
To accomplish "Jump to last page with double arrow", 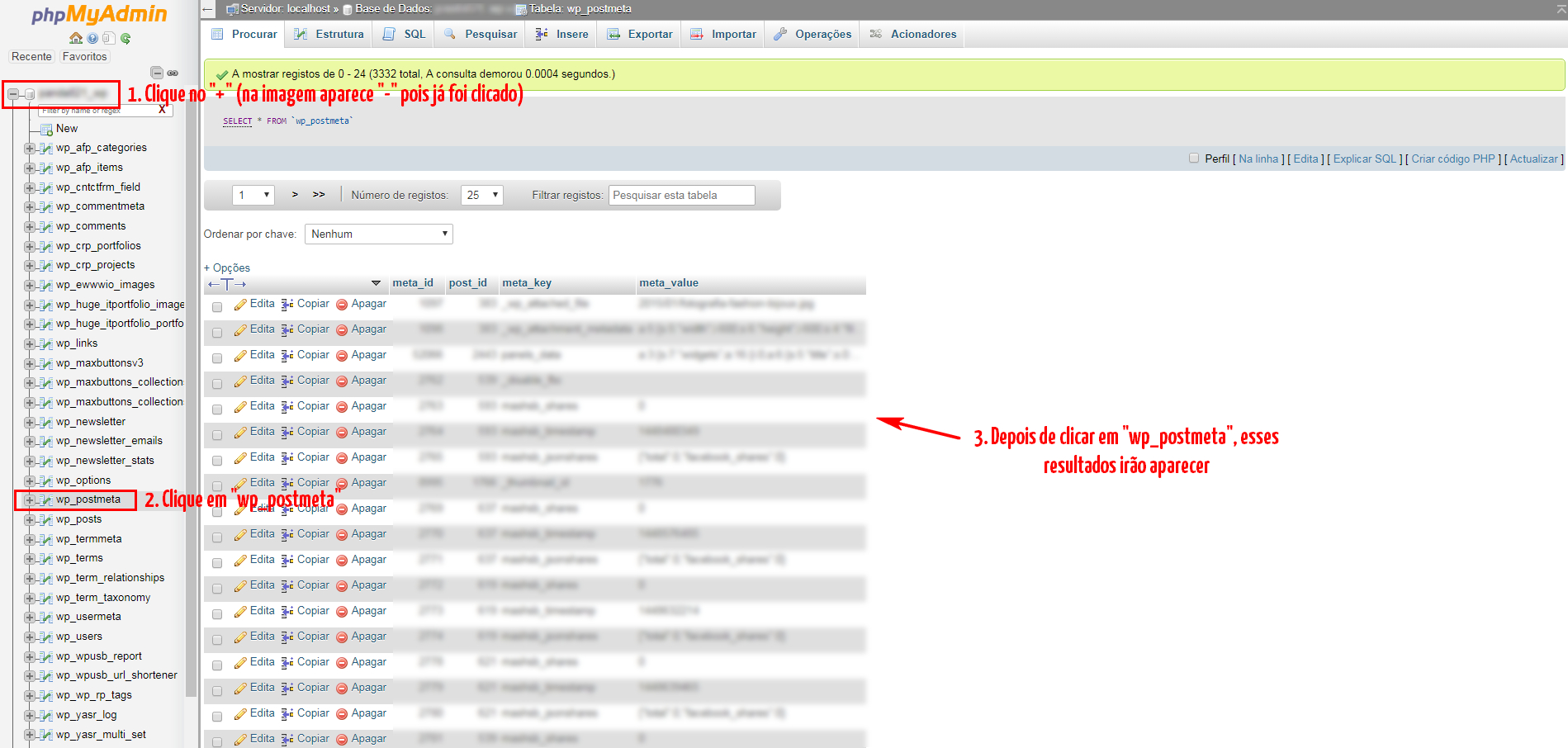I will coord(319,195).
